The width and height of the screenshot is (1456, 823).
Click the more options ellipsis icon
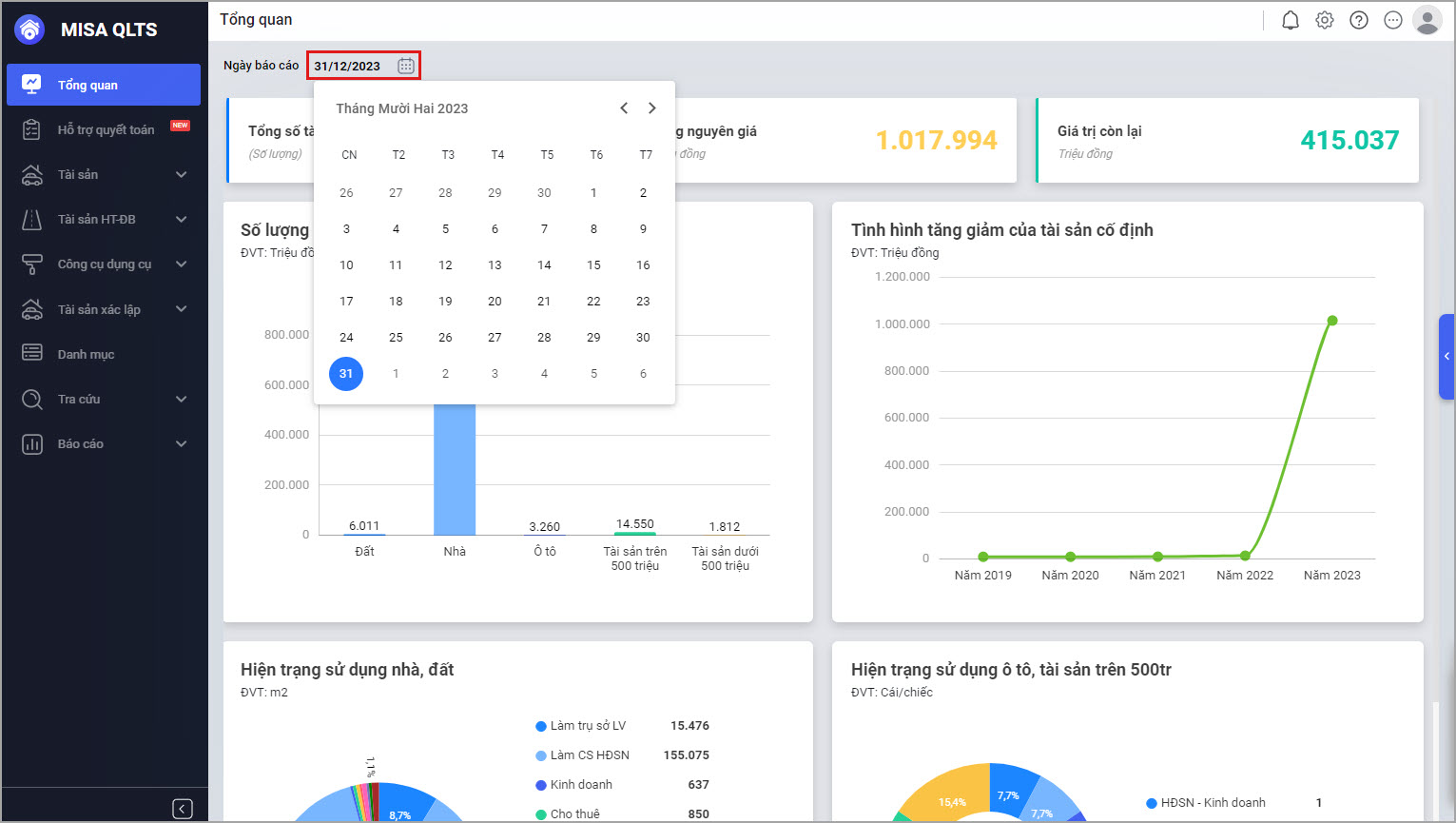pos(1392,20)
